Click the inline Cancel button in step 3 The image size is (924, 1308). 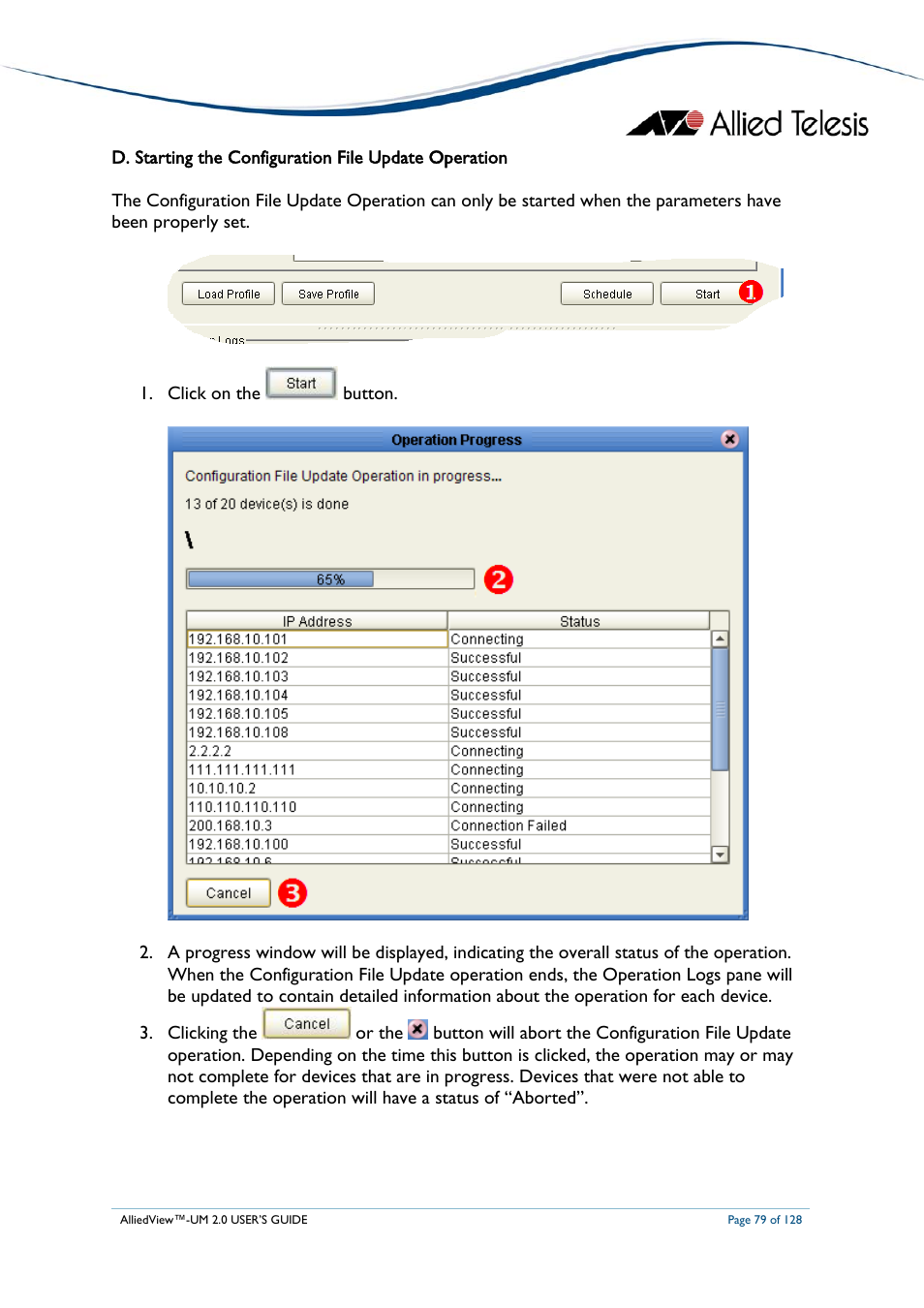[x=307, y=1024]
